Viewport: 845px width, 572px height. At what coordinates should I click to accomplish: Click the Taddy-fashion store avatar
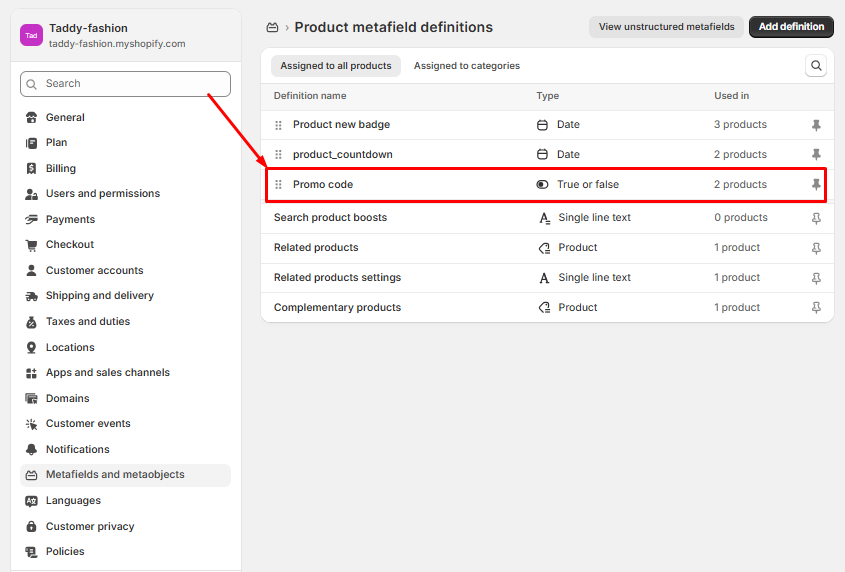click(32, 35)
